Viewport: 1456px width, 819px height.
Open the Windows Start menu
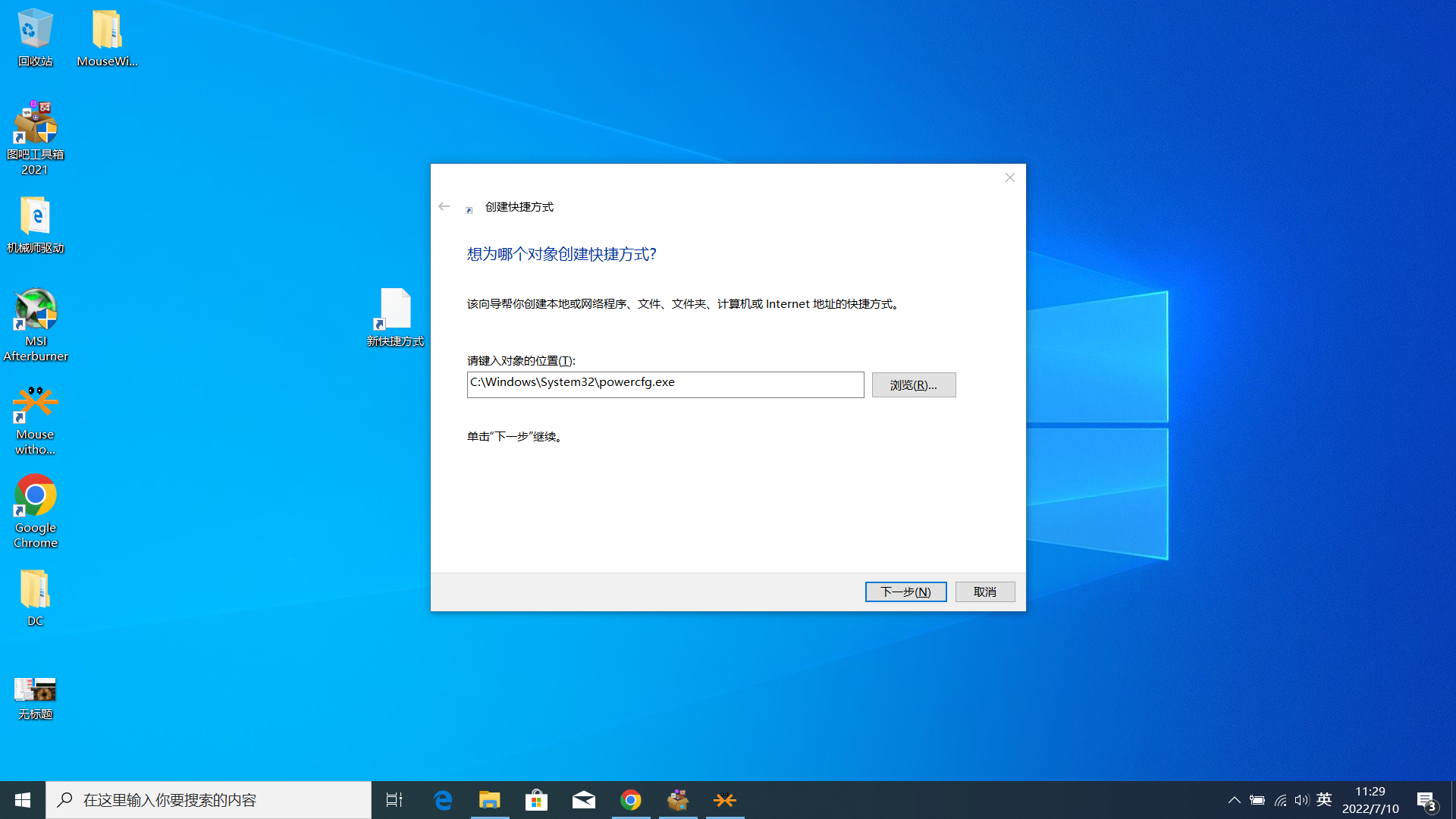pyautogui.click(x=23, y=800)
